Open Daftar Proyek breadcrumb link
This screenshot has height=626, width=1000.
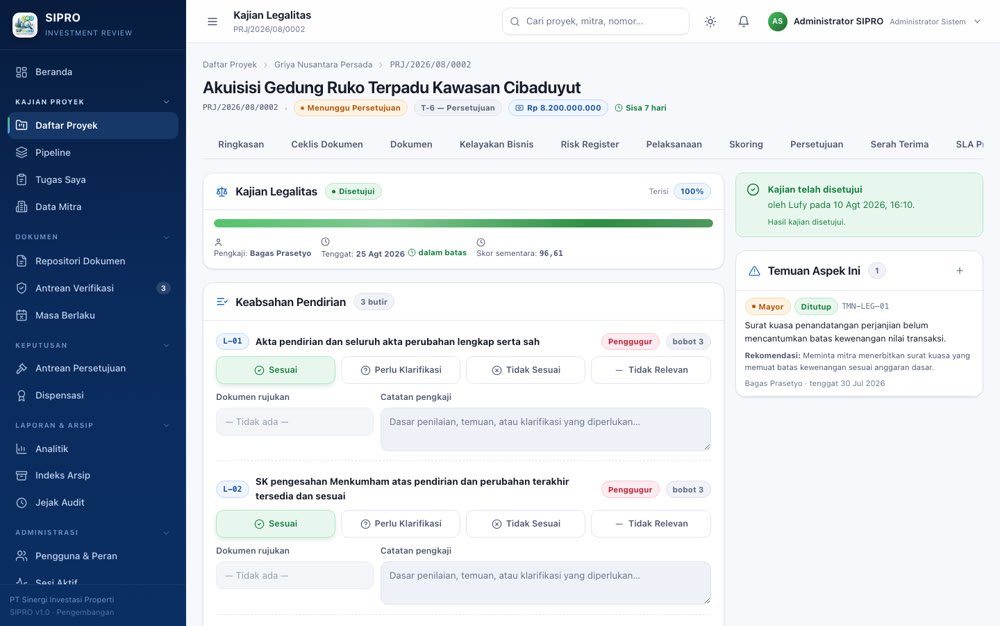(x=230, y=64)
